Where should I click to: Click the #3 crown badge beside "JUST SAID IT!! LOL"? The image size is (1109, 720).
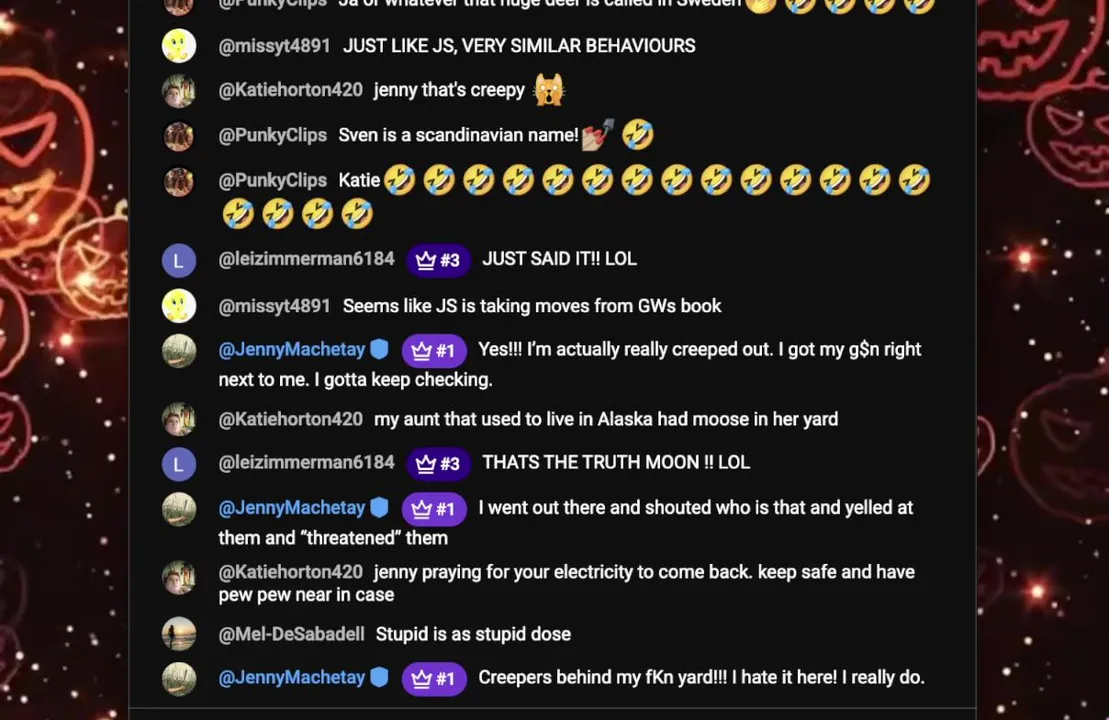click(x=438, y=260)
